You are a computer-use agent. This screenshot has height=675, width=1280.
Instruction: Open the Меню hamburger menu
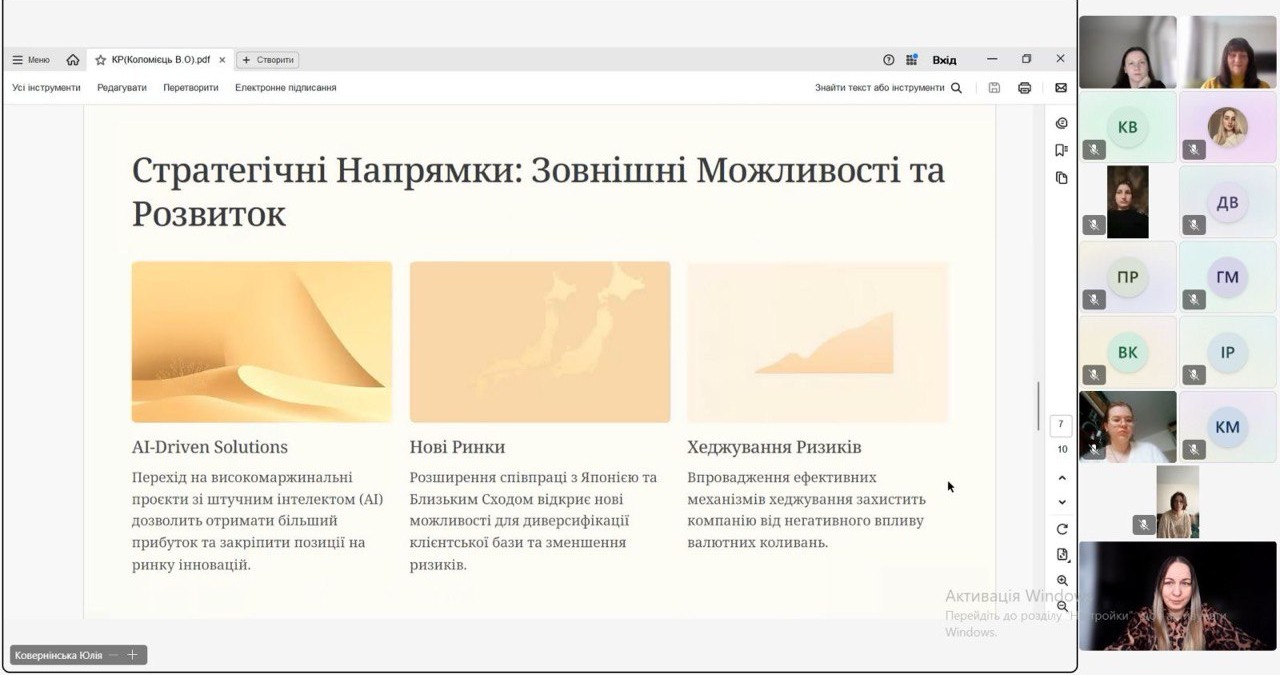[x=31, y=60]
